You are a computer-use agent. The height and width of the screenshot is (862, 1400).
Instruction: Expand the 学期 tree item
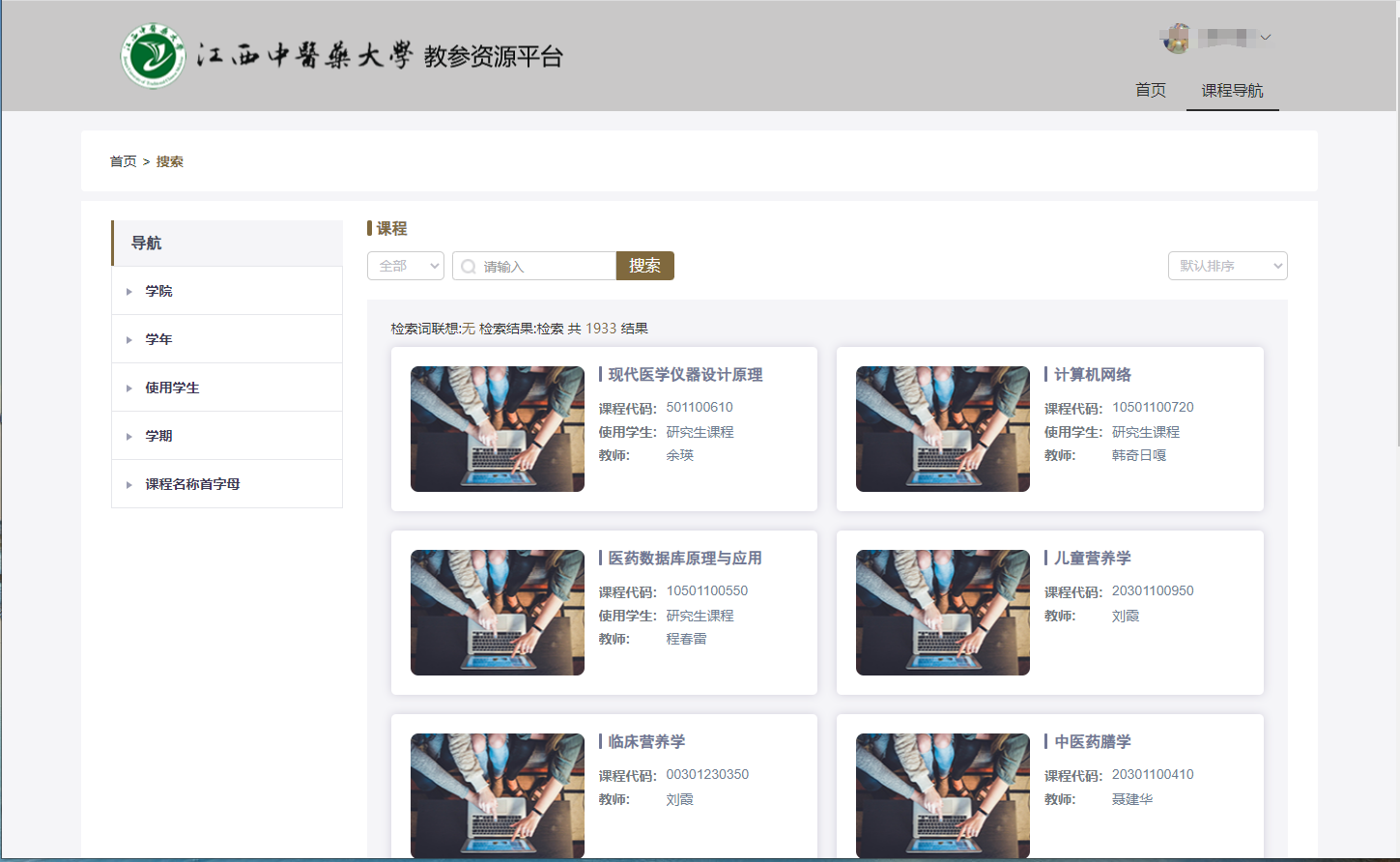pos(158,436)
